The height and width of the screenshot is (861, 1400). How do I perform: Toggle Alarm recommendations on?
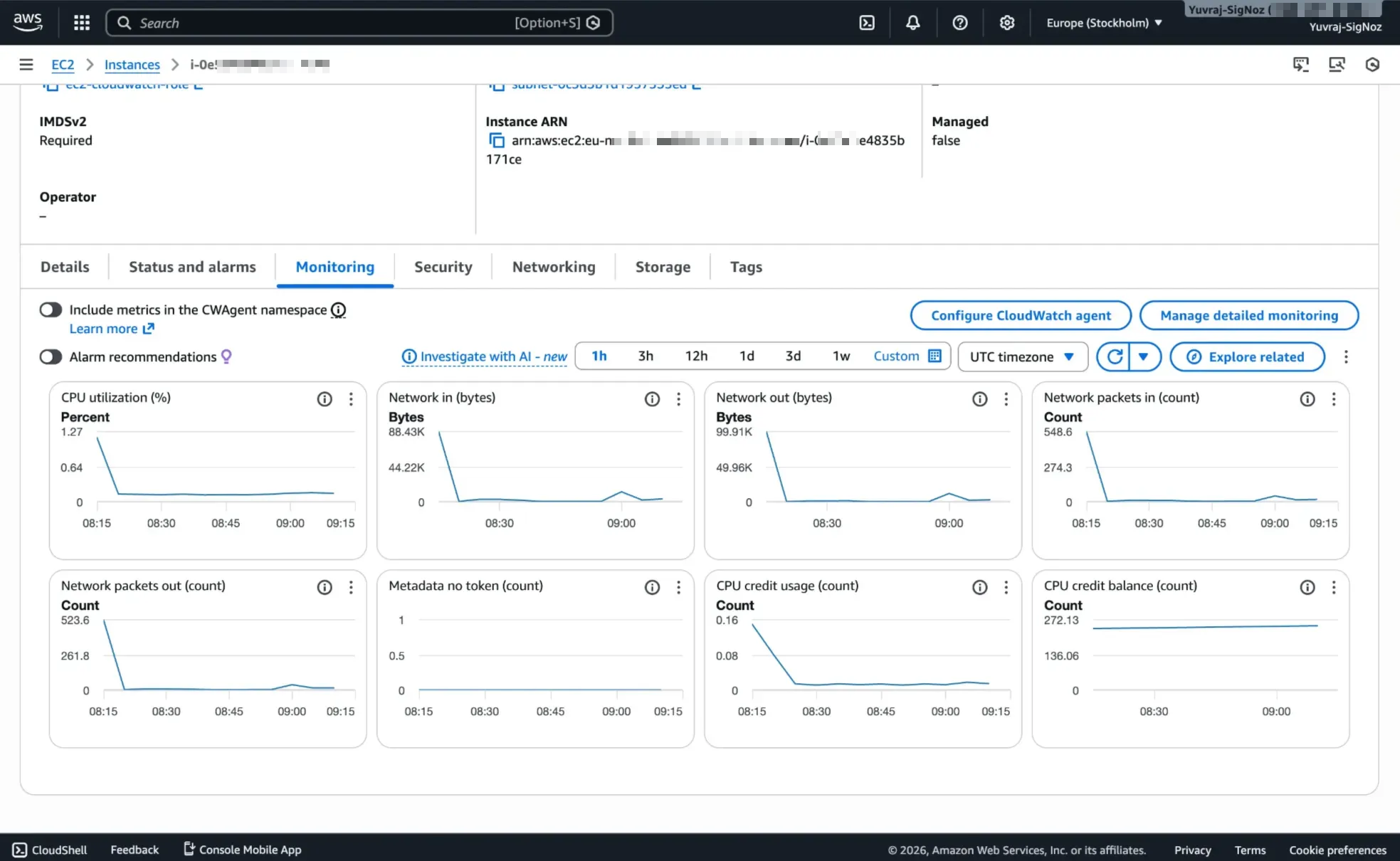51,356
